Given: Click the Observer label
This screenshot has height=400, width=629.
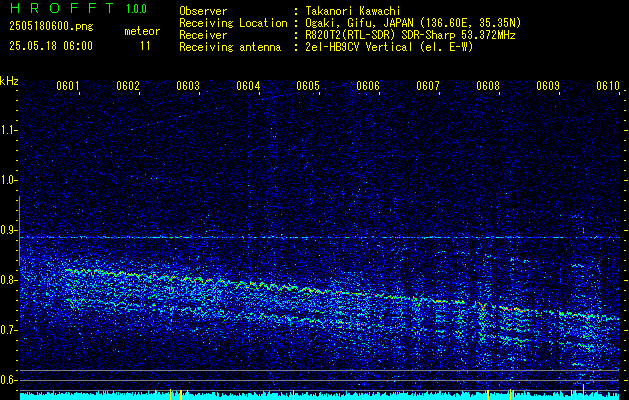Looking at the screenshot, I should coord(203,11).
